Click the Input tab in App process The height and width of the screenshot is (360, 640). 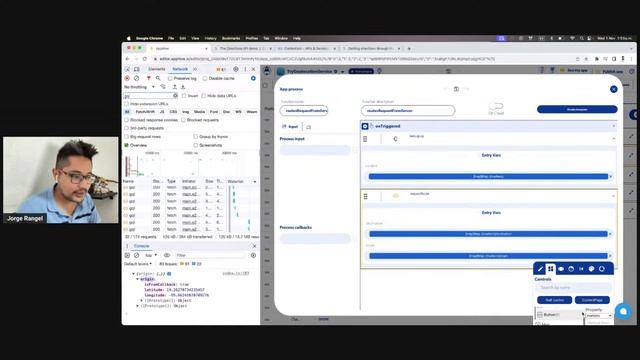[x=290, y=127]
